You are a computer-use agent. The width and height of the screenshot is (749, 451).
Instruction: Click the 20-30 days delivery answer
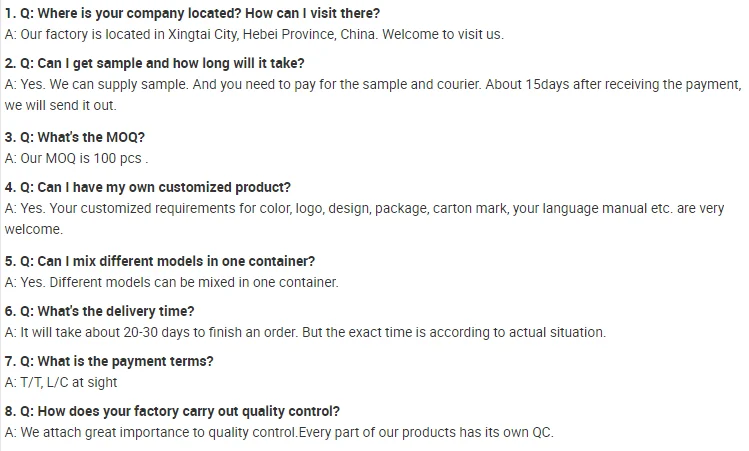click(x=305, y=332)
